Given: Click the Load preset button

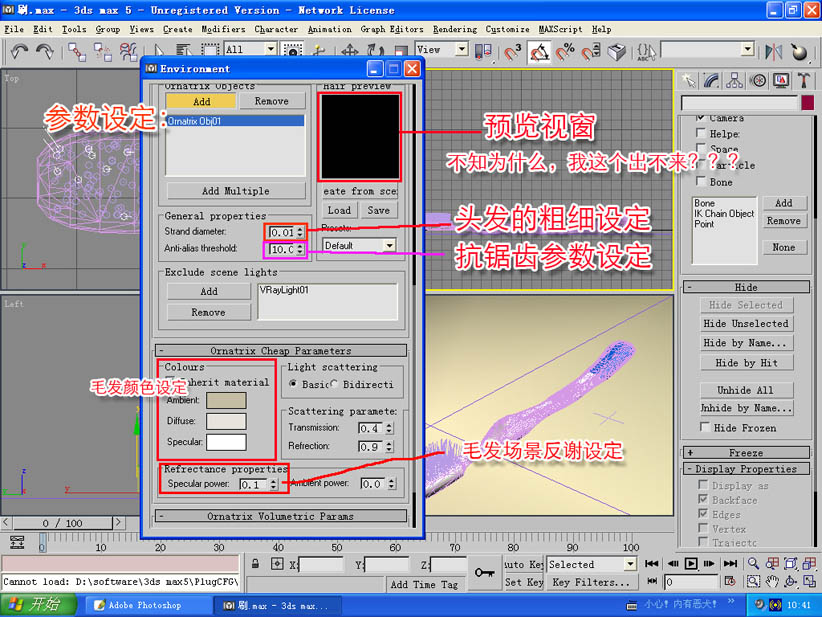Looking at the screenshot, I should [x=339, y=210].
